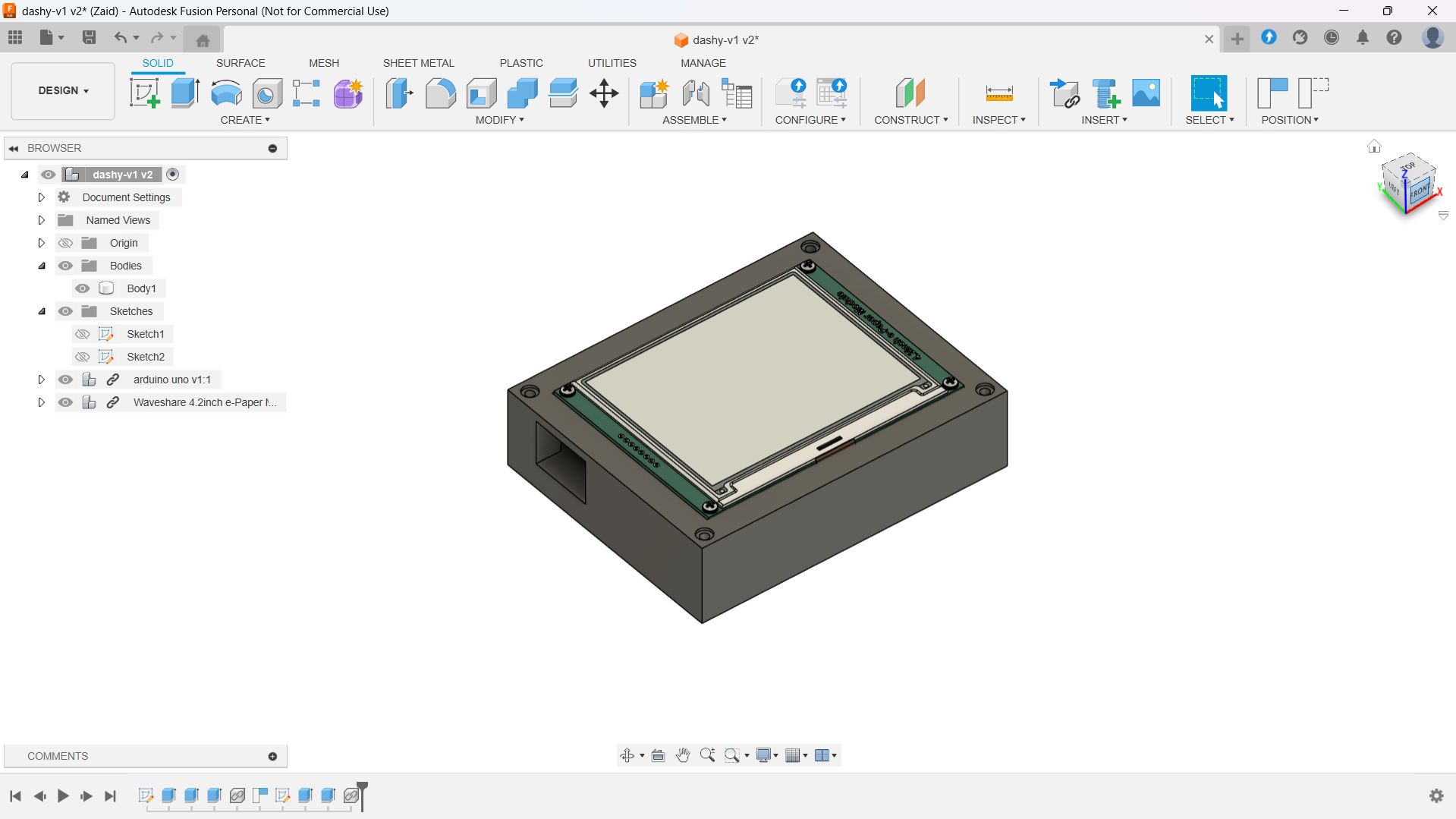Viewport: 1456px width, 819px height.
Task: Click the Insert Canvas image icon
Action: [1146, 93]
